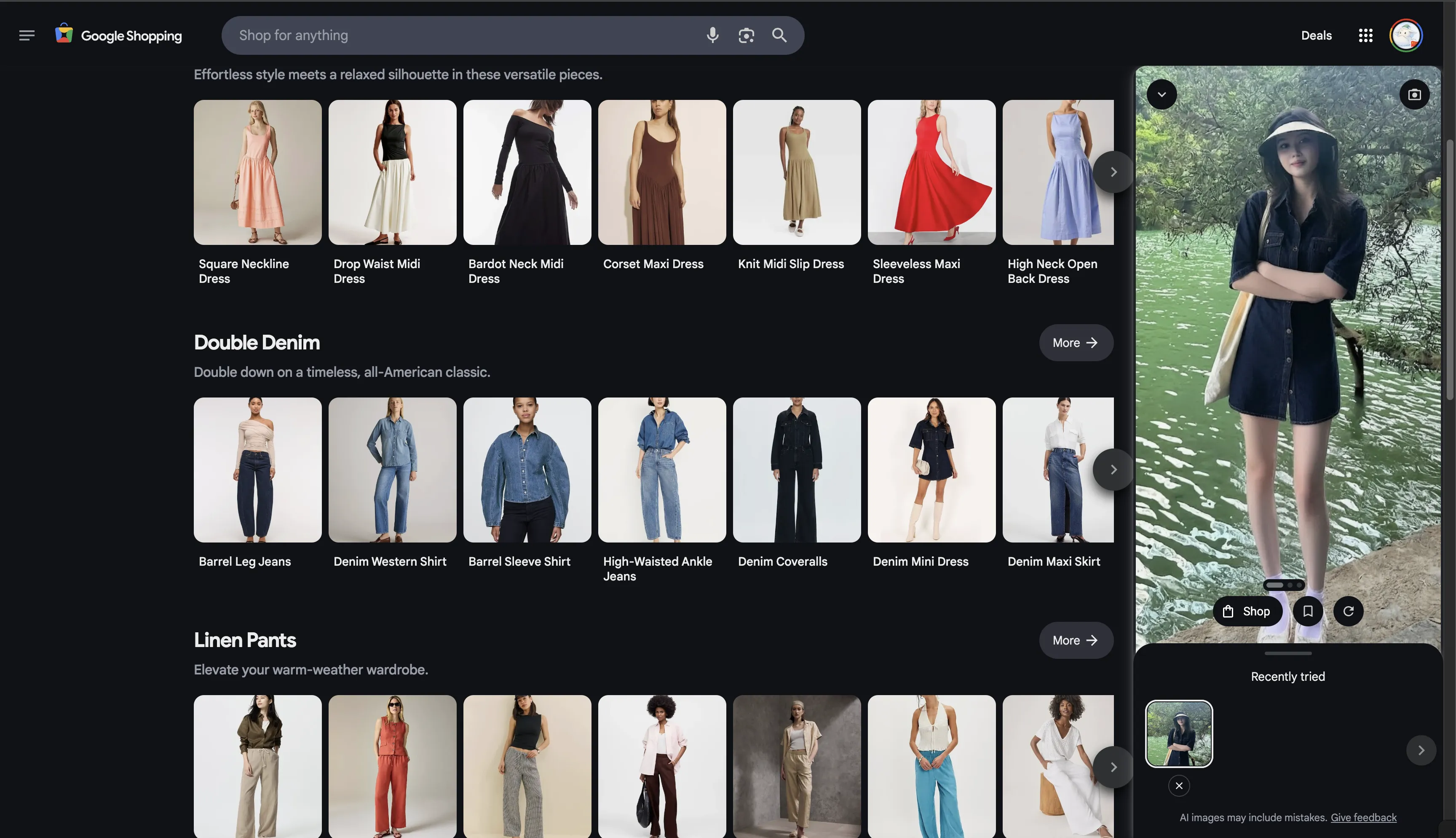Select the recently tried outfit thumbnail
This screenshot has height=838, width=1456.
(1179, 734)
